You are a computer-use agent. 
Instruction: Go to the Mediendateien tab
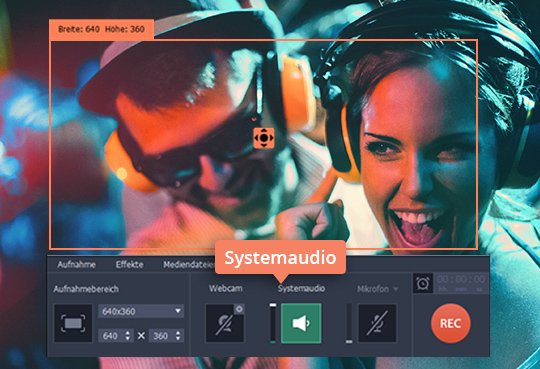(x=189, y=265)
